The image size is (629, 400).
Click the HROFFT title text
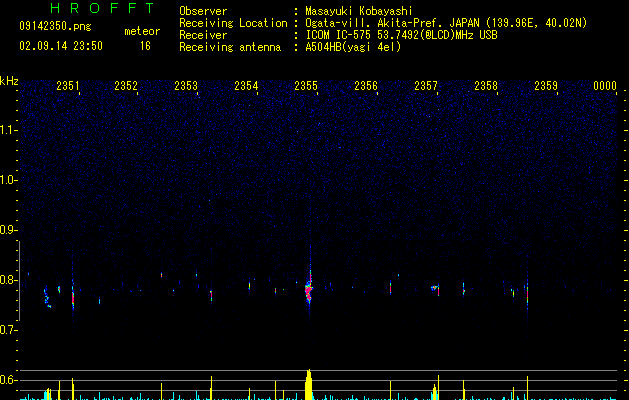tap(103, 8)
